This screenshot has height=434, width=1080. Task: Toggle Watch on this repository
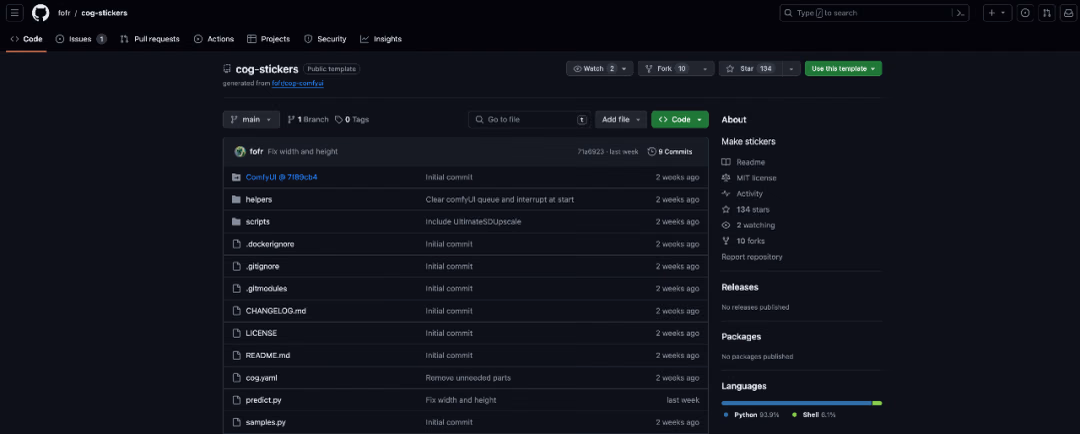[595, 69]
